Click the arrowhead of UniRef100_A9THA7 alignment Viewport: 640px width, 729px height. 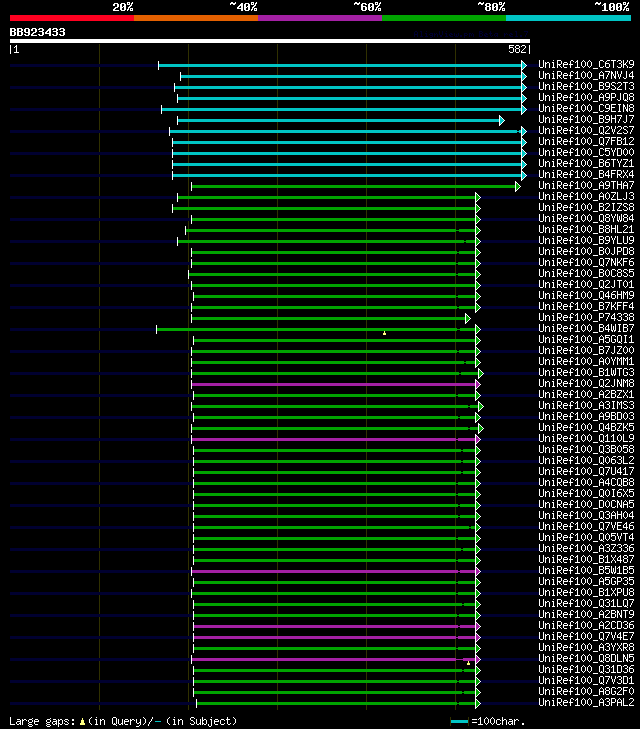coord(518,187)
